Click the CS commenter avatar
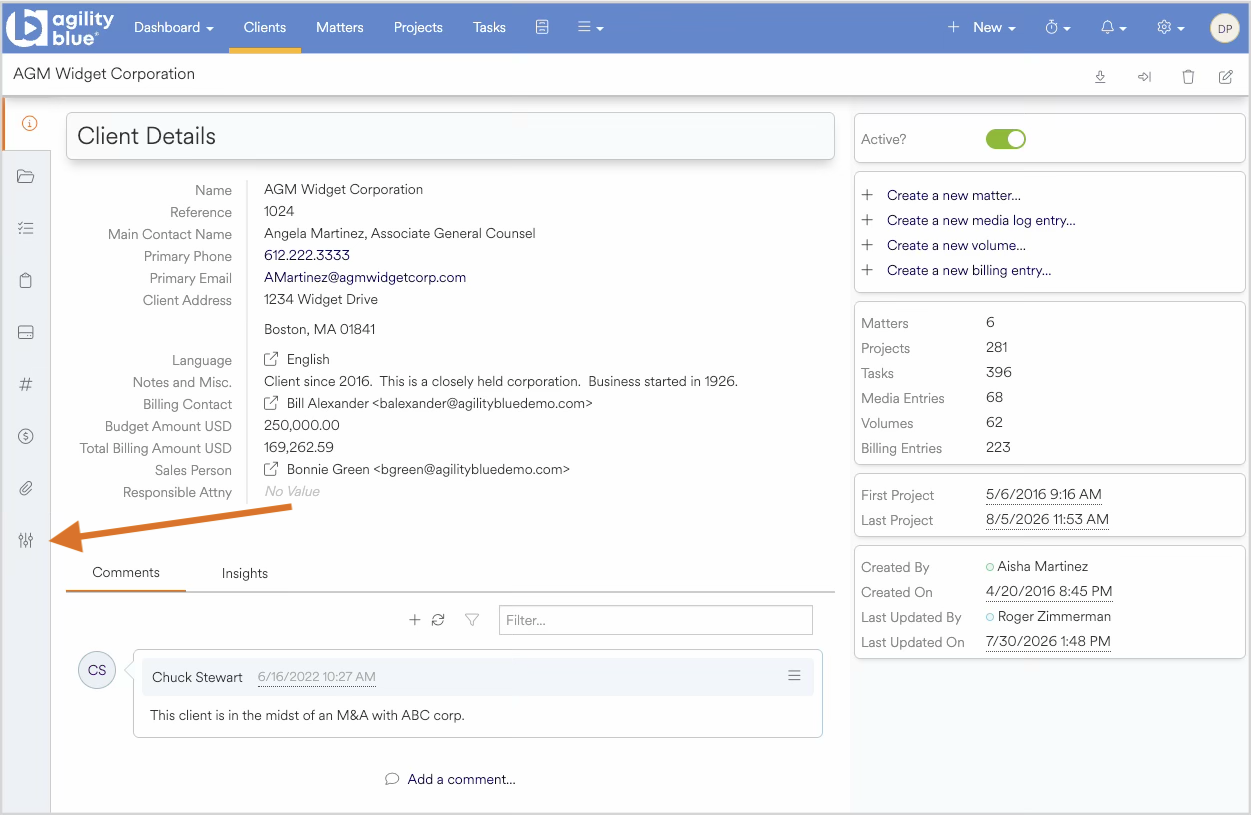 (97, 670)
